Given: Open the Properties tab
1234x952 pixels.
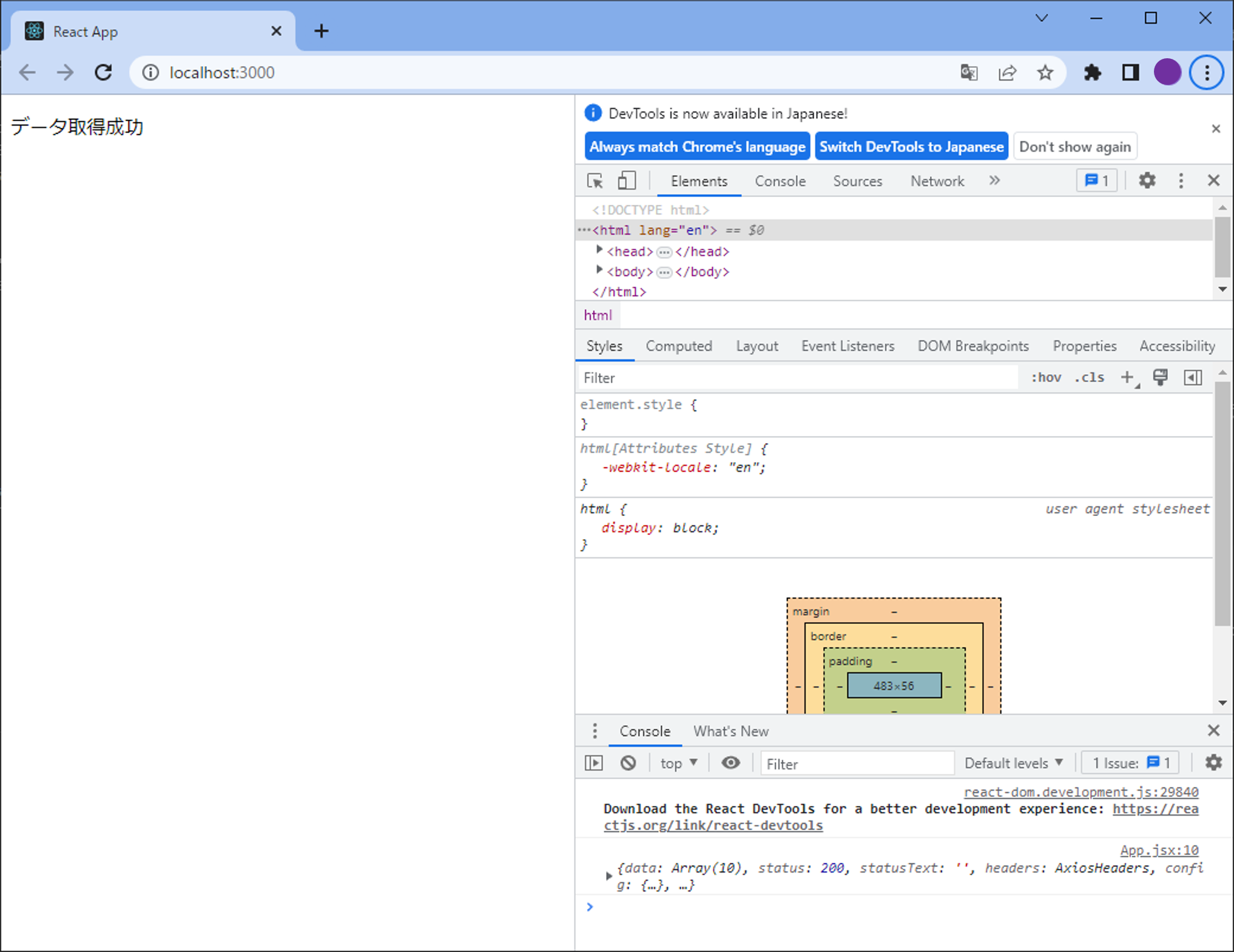Looking at the screenshot, I should pyautogui.click(x=1084, y=346).
